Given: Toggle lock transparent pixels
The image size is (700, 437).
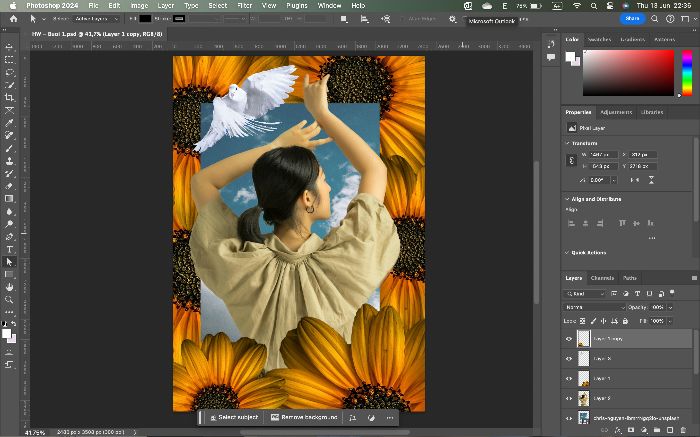Looking at the screenshot, I should (583, 321).
